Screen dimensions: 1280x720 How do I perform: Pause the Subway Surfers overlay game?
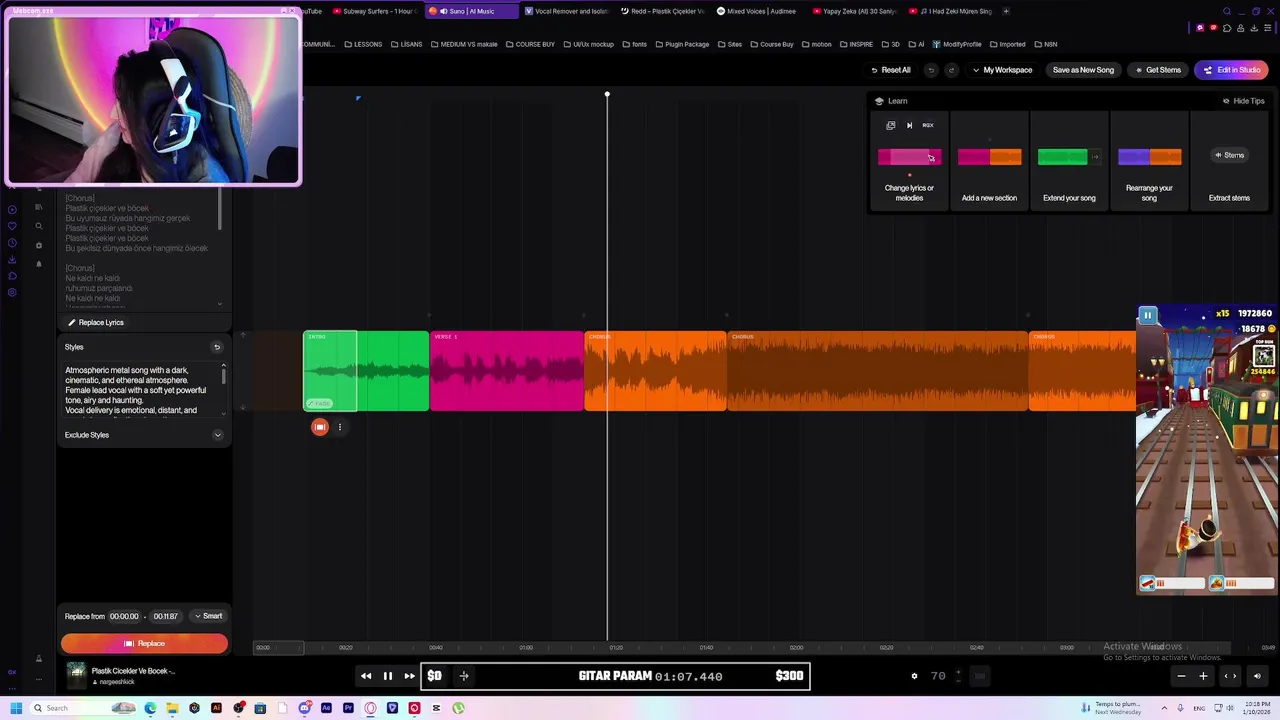(1148, 315)
